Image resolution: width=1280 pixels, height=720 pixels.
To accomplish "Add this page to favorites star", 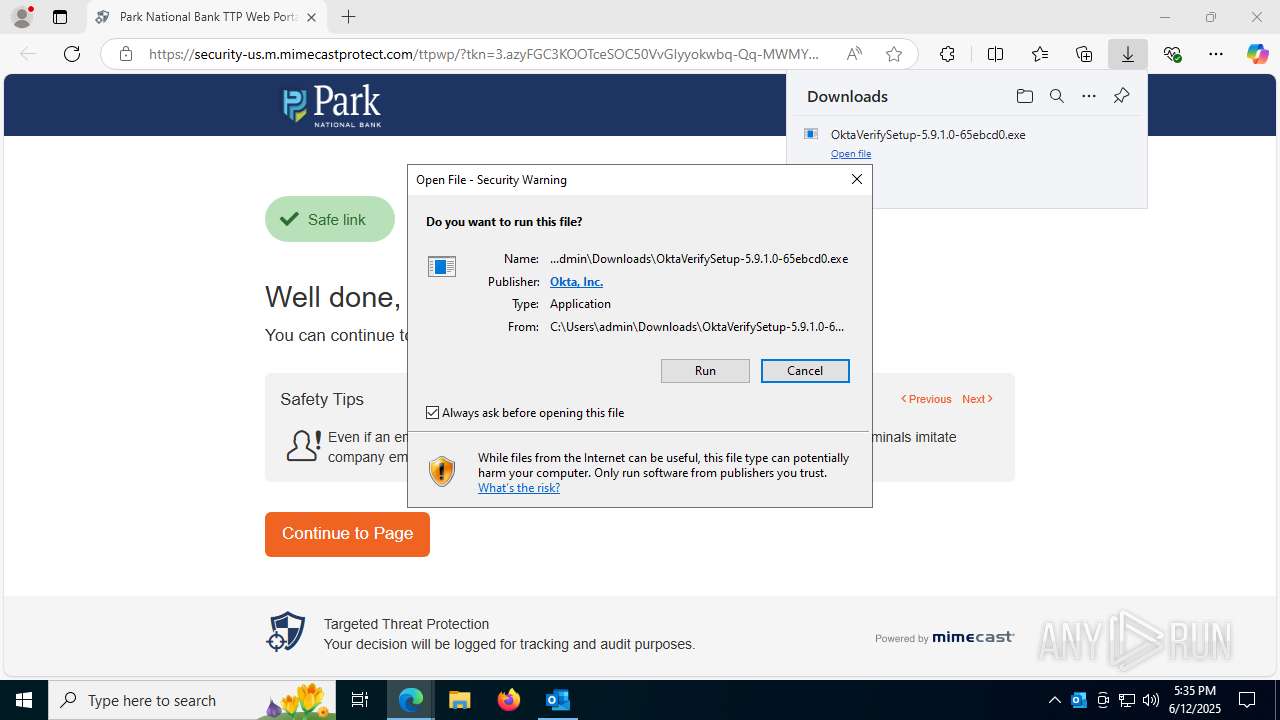I will coord(894,54).
